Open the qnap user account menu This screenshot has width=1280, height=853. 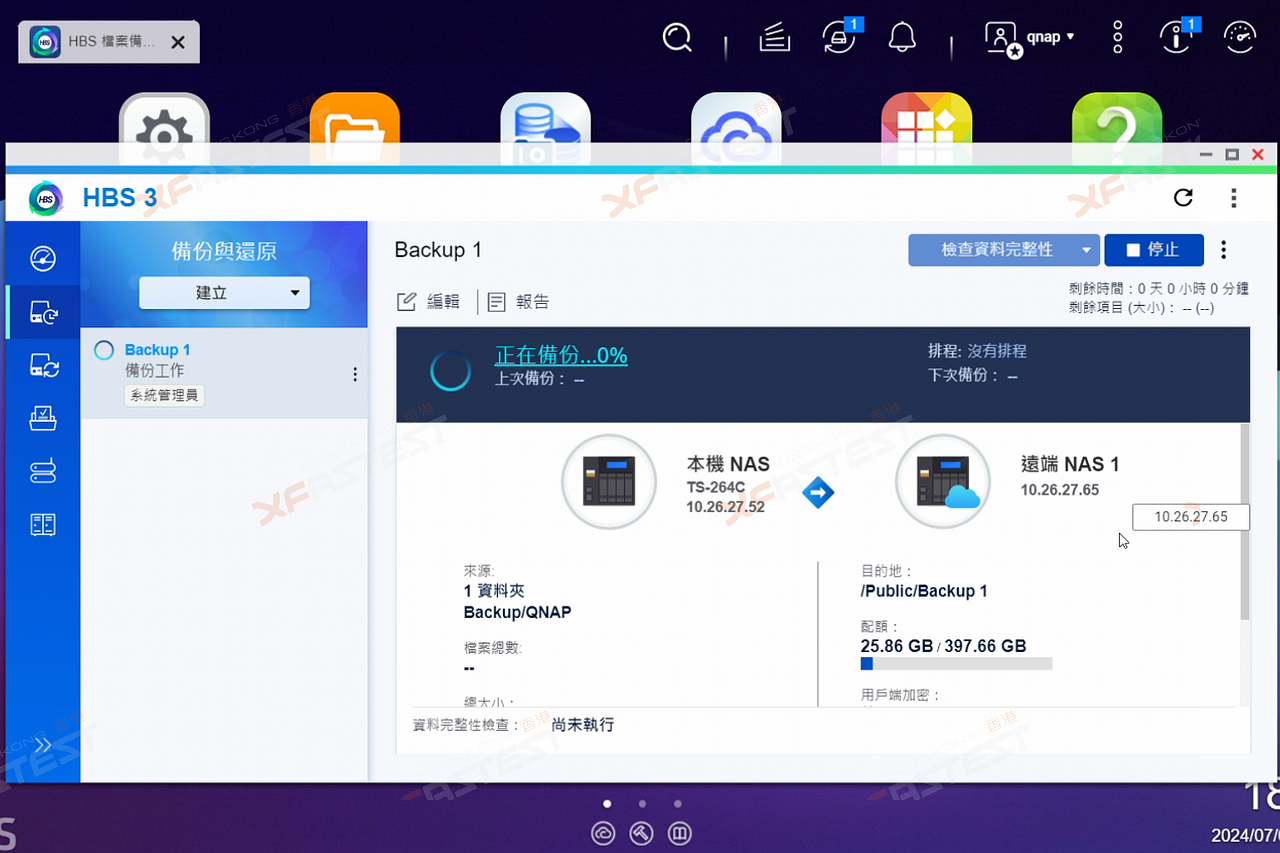pos(1029,38)
